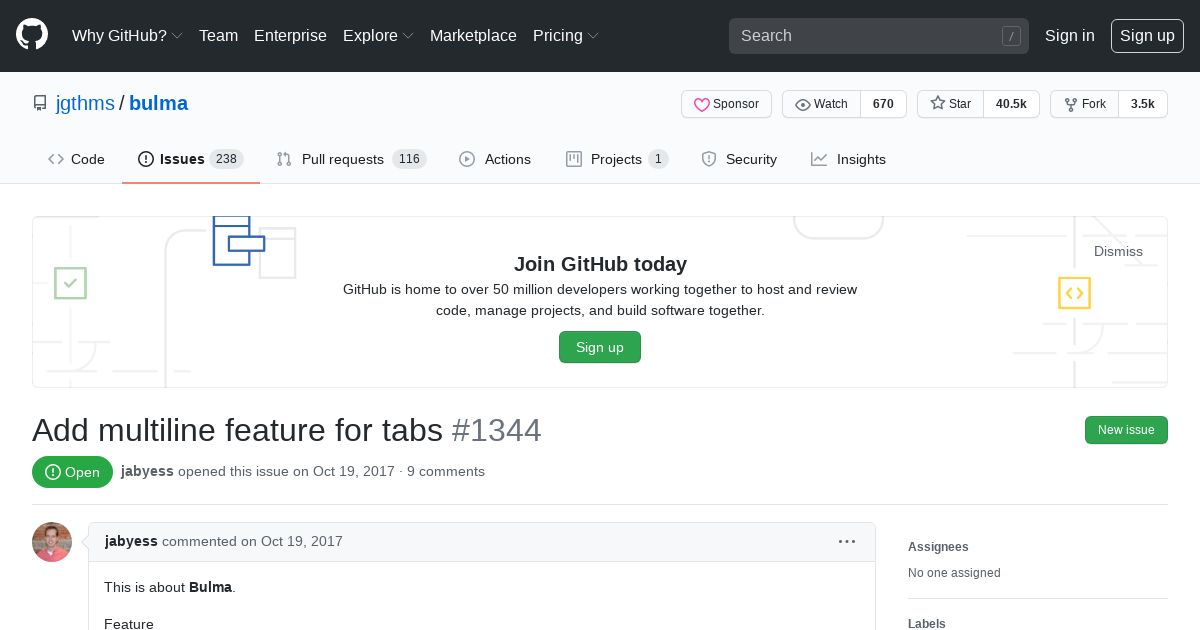
Task: Click the issue number #1344
Action: pos(497,430)
